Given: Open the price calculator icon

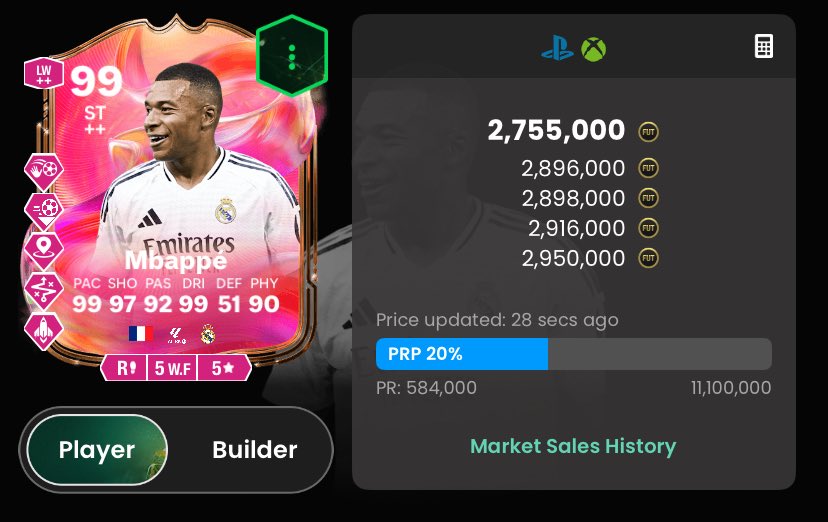Looking at the screenshot, I should click(764, 46).
